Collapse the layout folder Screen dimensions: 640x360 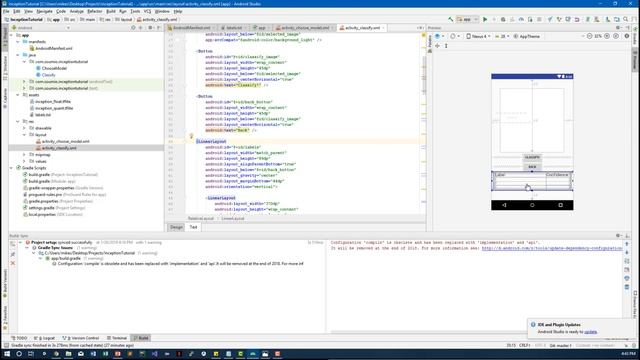24,135
